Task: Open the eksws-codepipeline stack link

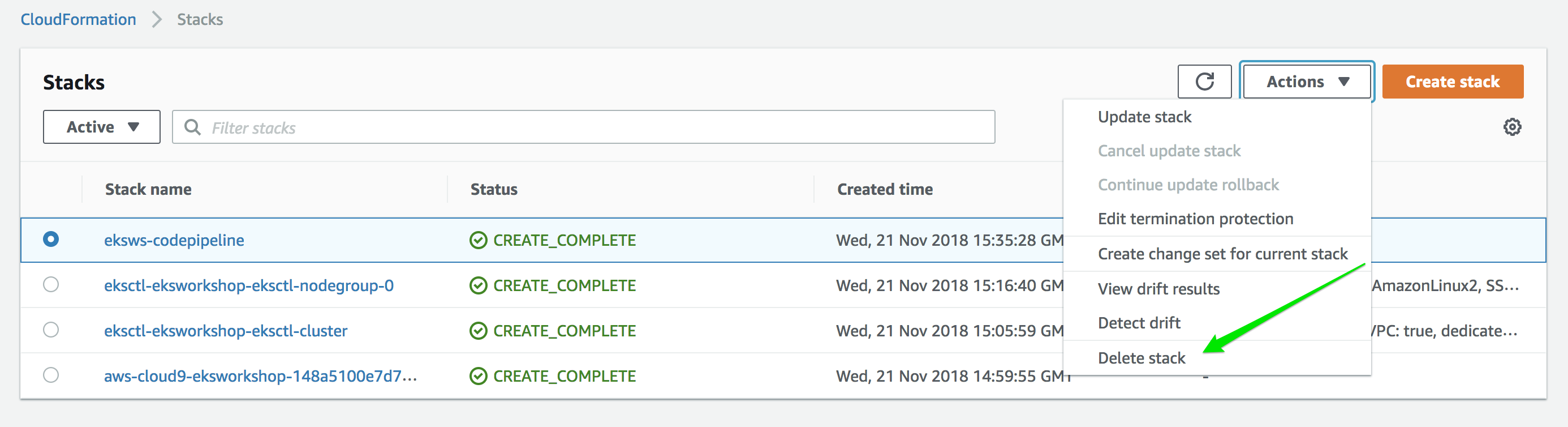Action: (x=174, y=240)
